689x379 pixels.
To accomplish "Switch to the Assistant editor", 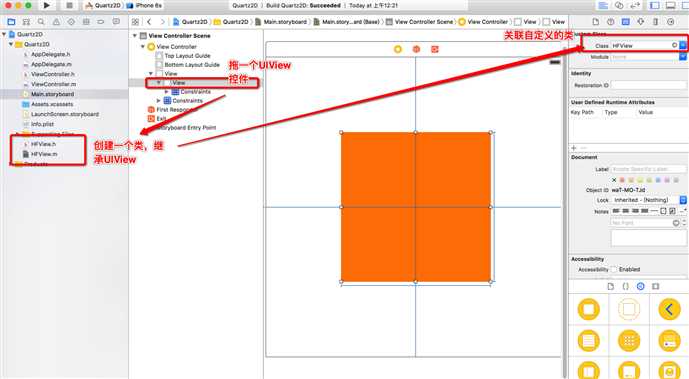I will click(x=619, y=5).
